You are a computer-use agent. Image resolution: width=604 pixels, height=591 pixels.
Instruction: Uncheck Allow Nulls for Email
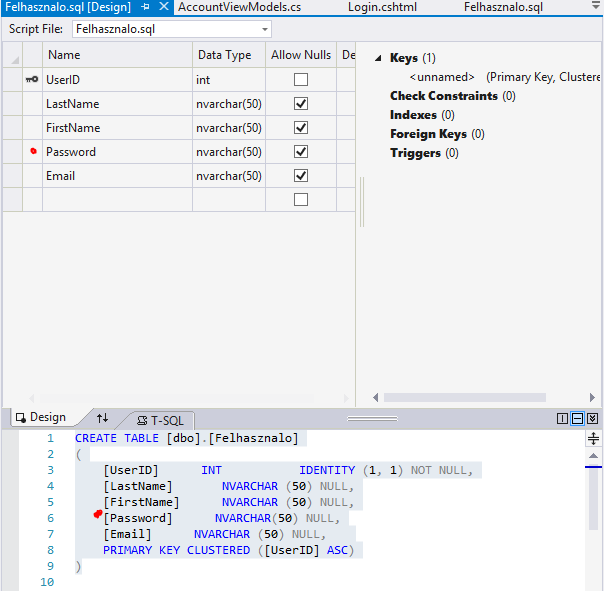[x=301, y=176]
